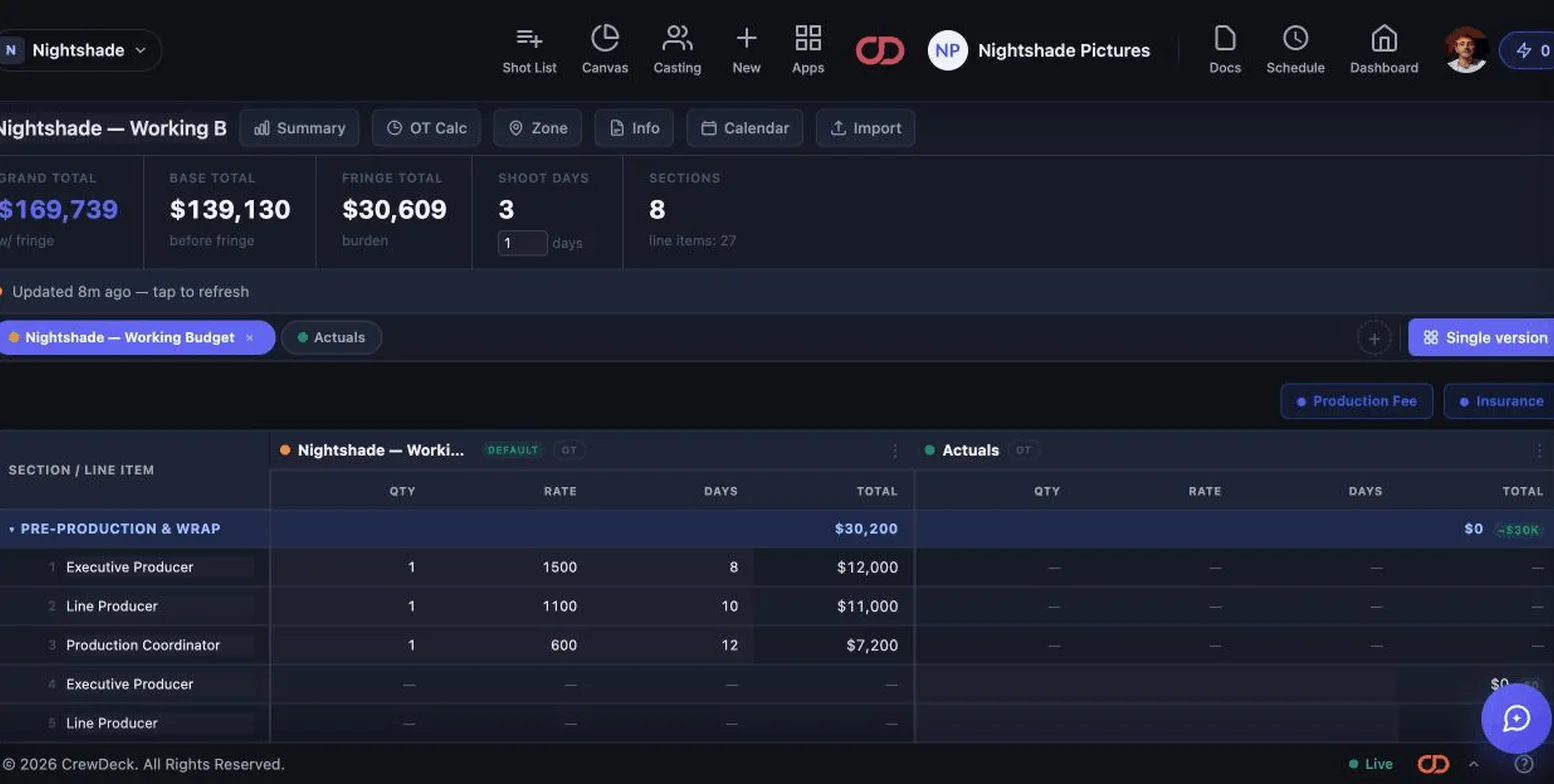The width and height of the screenshot is (1554, 784).
Task: Open Docs from the top bar
Action: click(x=1225, y=50)
